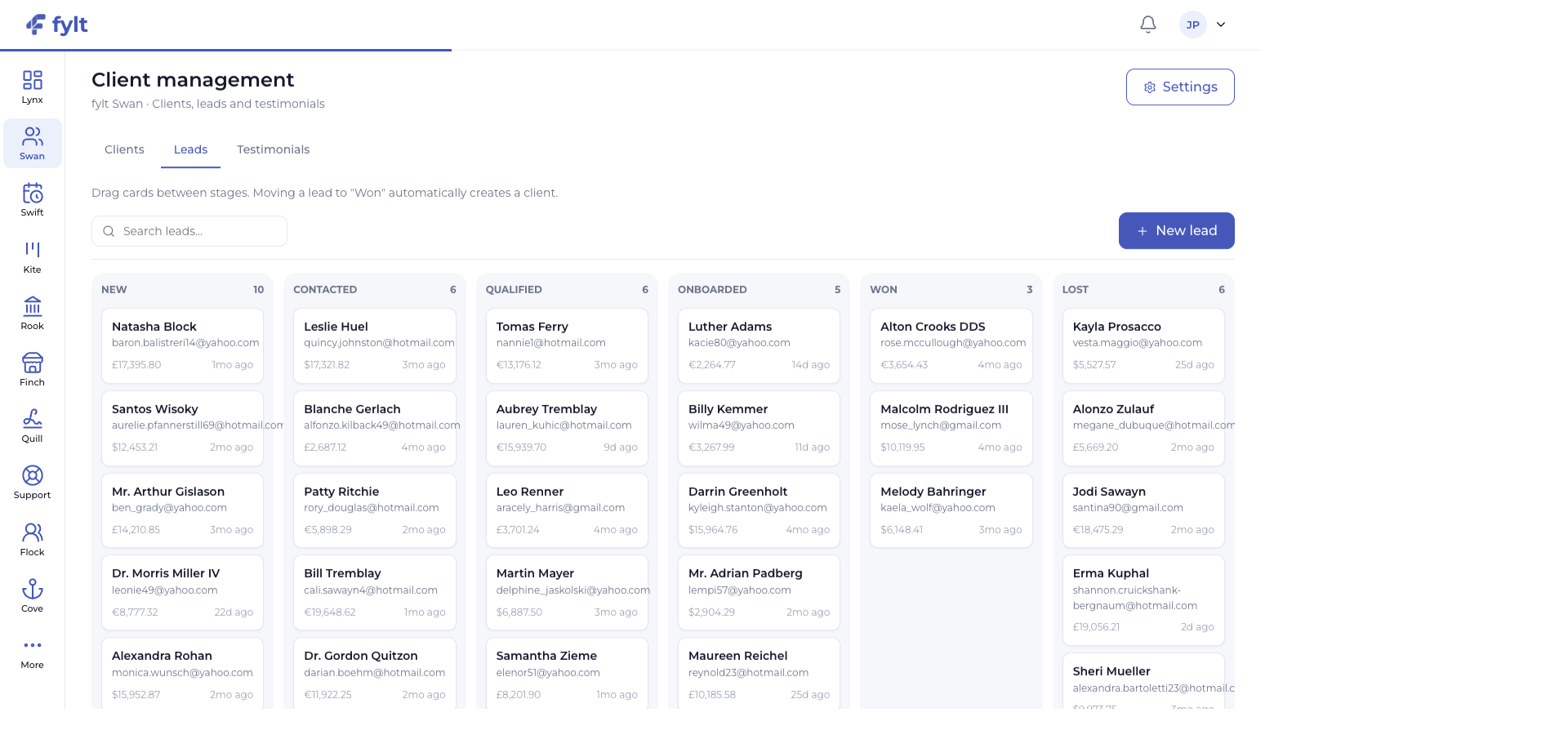Click the fylt logo
Screen dimensions: 1568x735
[x=57, y=24]
